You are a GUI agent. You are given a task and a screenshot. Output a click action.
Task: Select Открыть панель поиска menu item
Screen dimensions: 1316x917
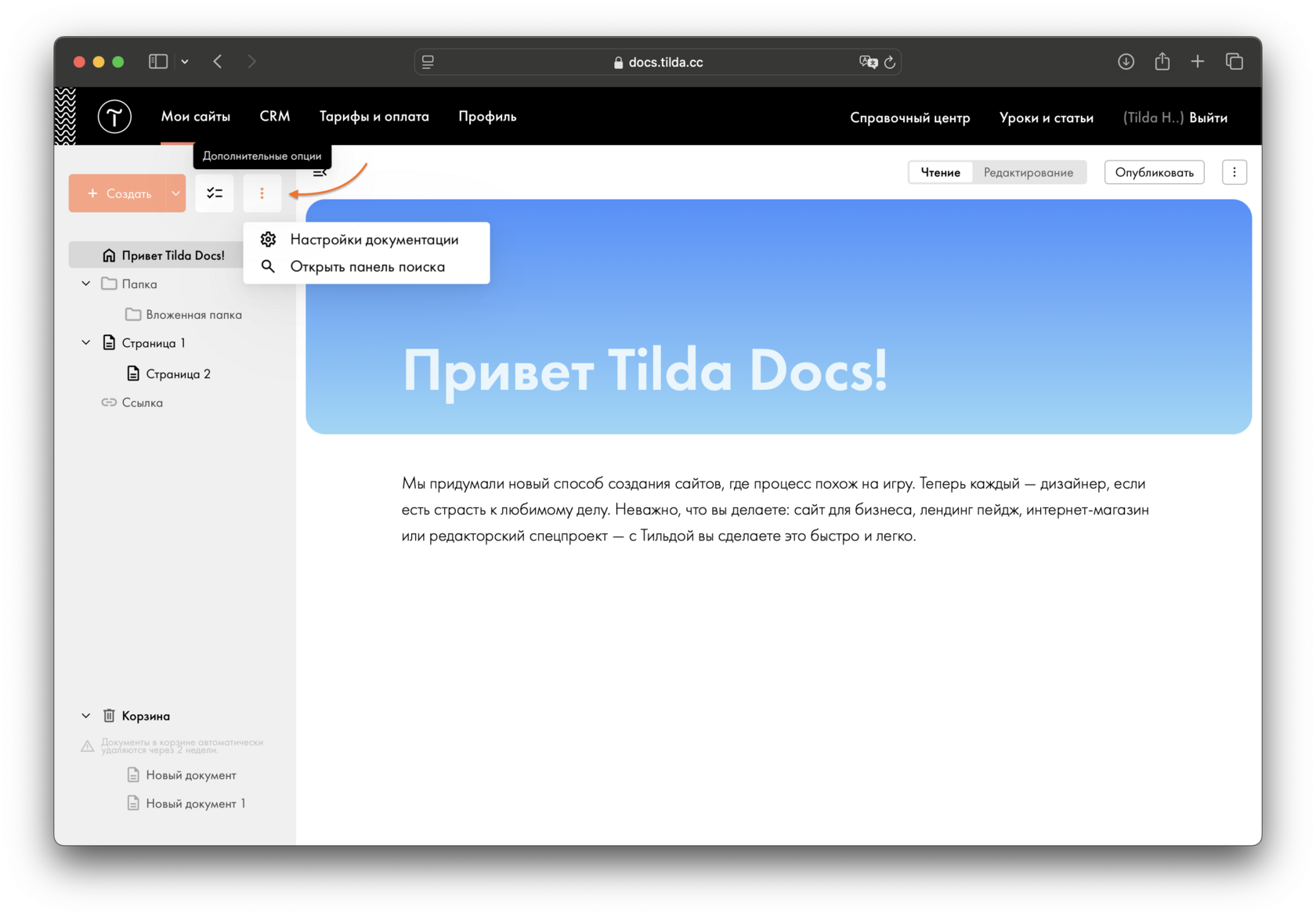tap(367, 267)
